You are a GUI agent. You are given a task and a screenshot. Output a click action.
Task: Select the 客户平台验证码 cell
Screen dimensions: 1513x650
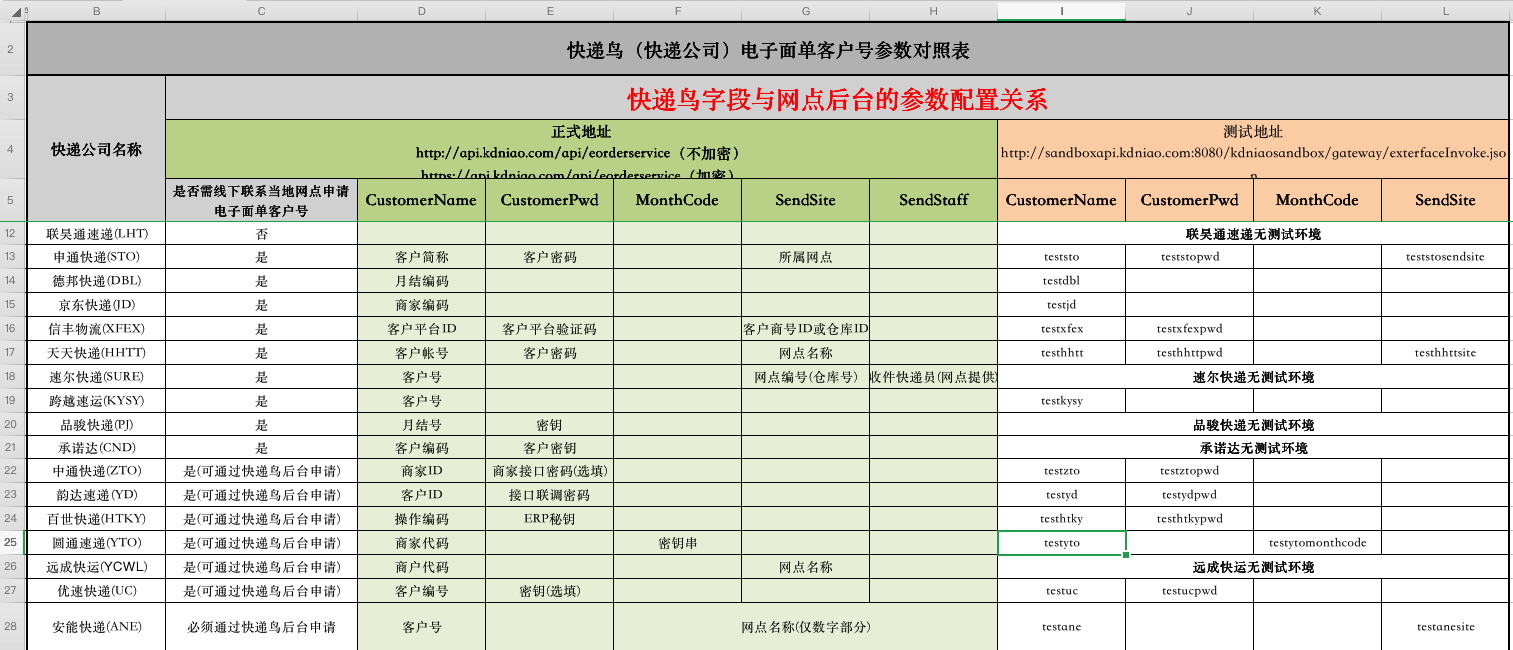tap(549, 329)
